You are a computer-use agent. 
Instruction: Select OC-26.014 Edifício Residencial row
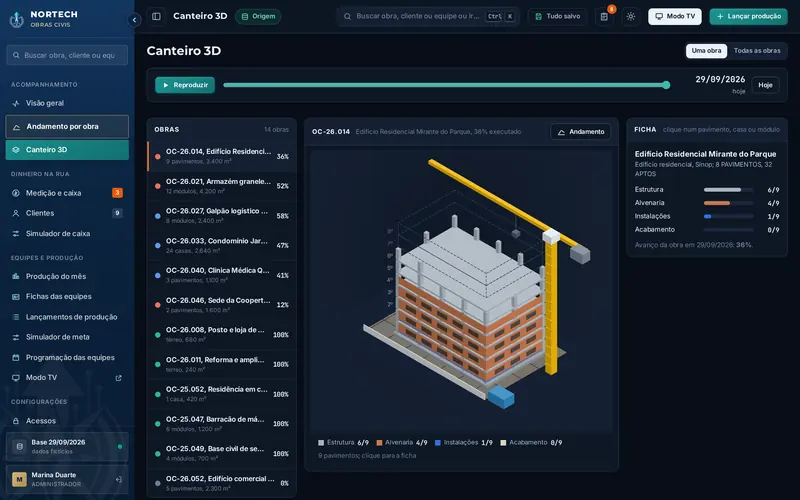(x=221, y=156)
